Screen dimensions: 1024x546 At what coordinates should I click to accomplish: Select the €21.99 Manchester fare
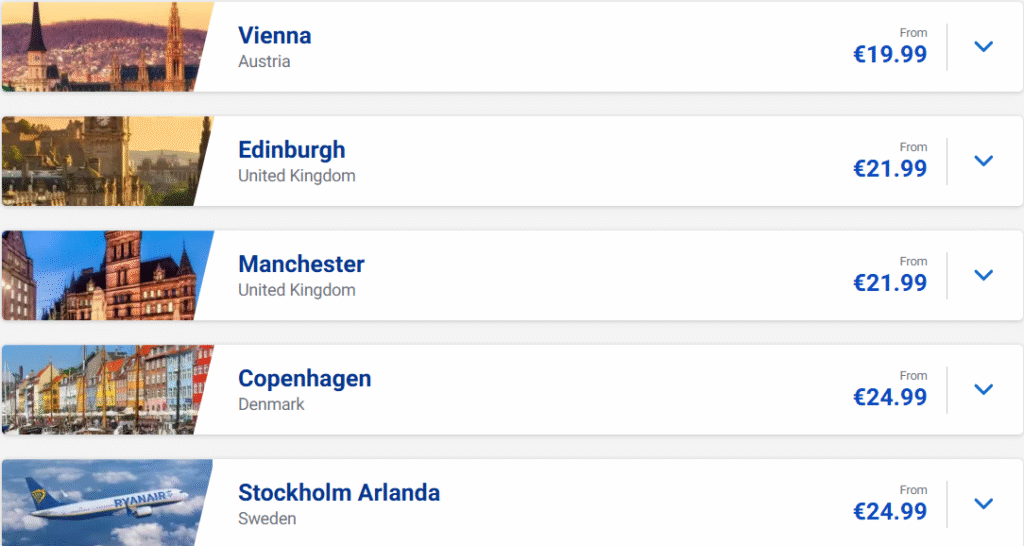point(889,283)
